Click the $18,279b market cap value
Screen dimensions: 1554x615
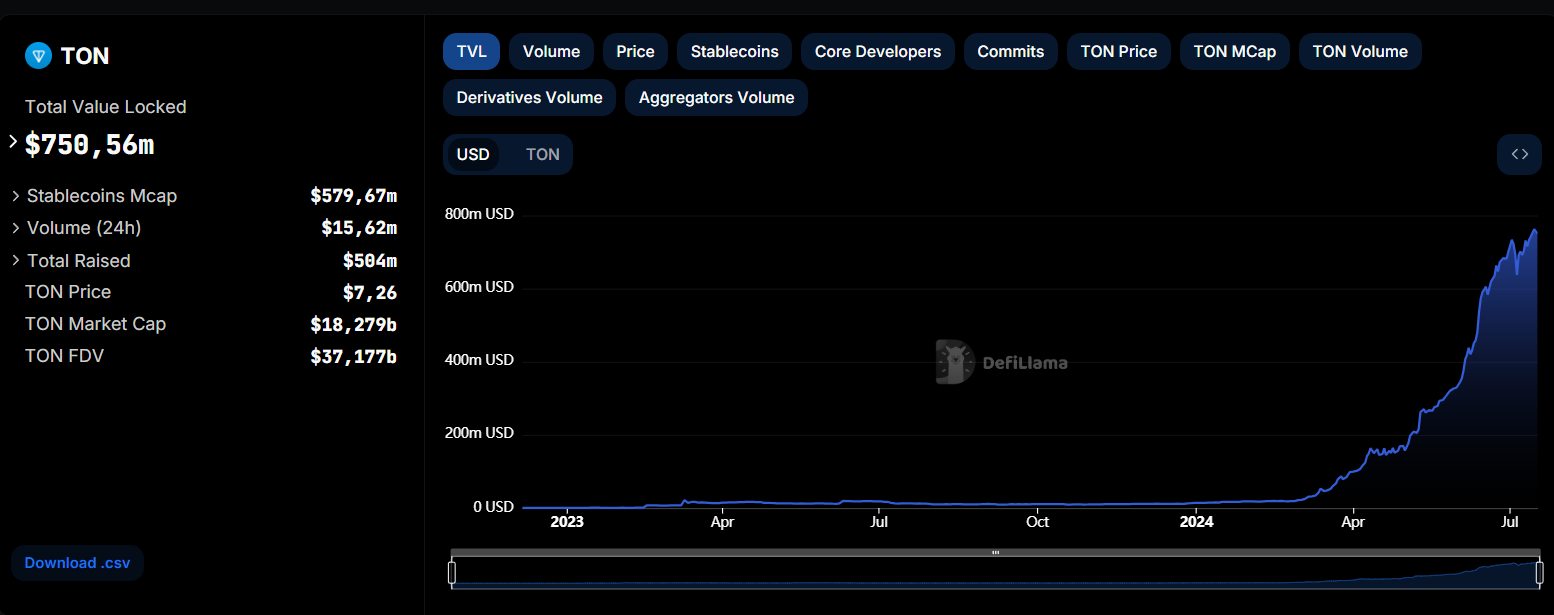tap(354, 325)
